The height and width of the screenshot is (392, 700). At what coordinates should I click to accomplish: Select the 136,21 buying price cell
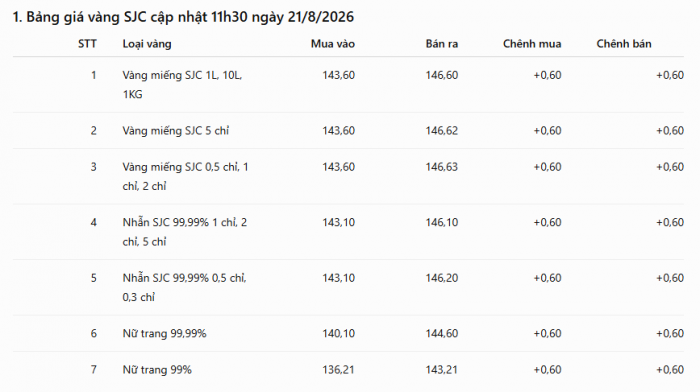click(338, 370)
